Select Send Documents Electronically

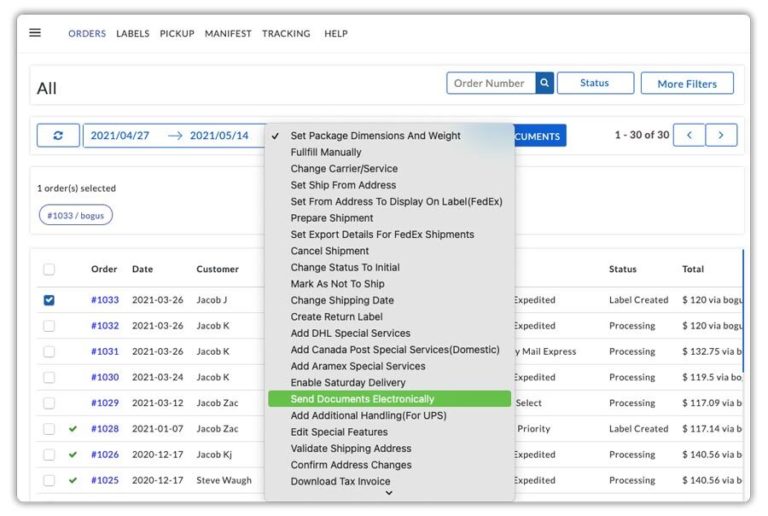(x=389, y=399)
